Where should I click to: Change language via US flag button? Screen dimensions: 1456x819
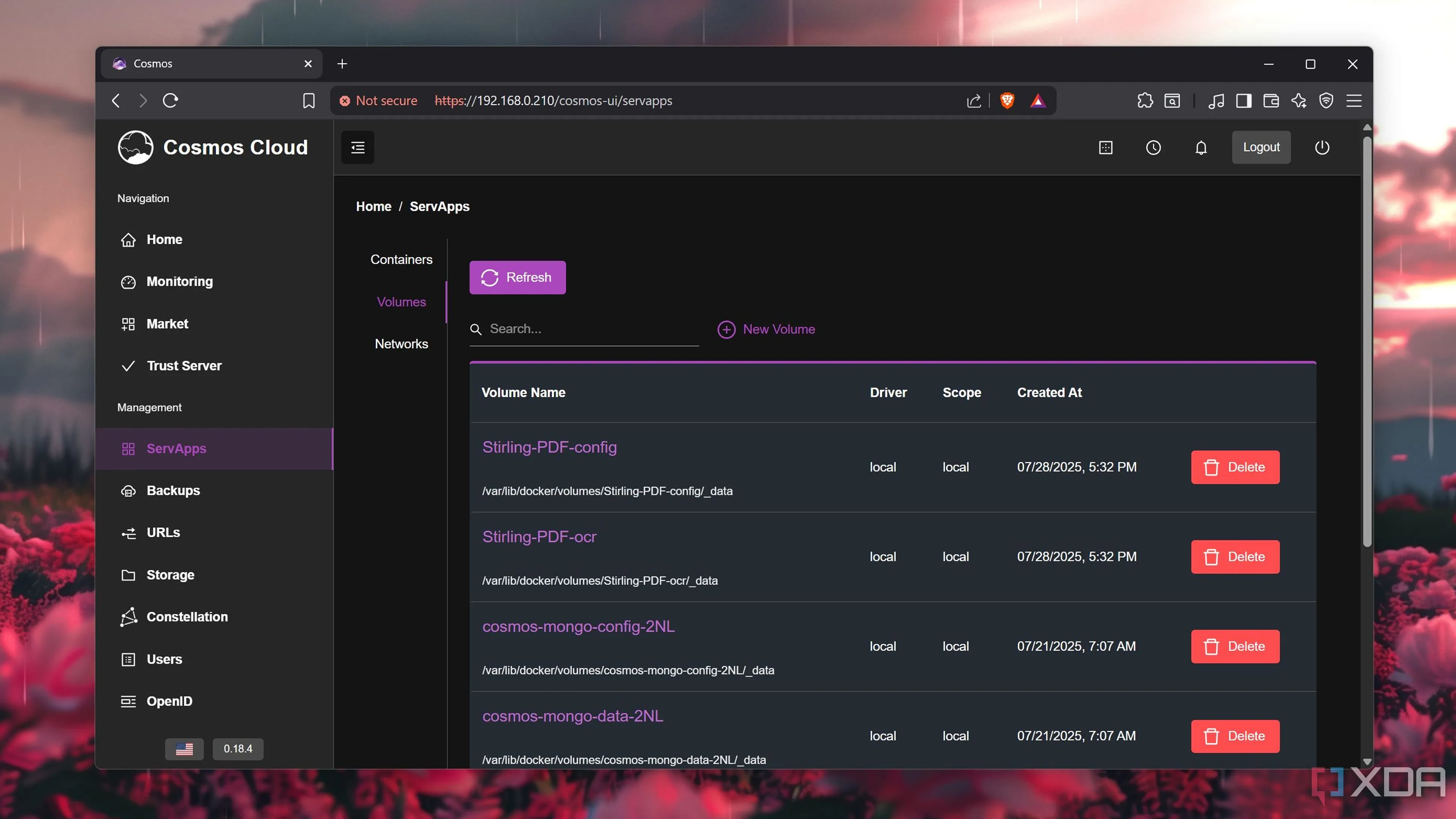[x=184, y=749]
